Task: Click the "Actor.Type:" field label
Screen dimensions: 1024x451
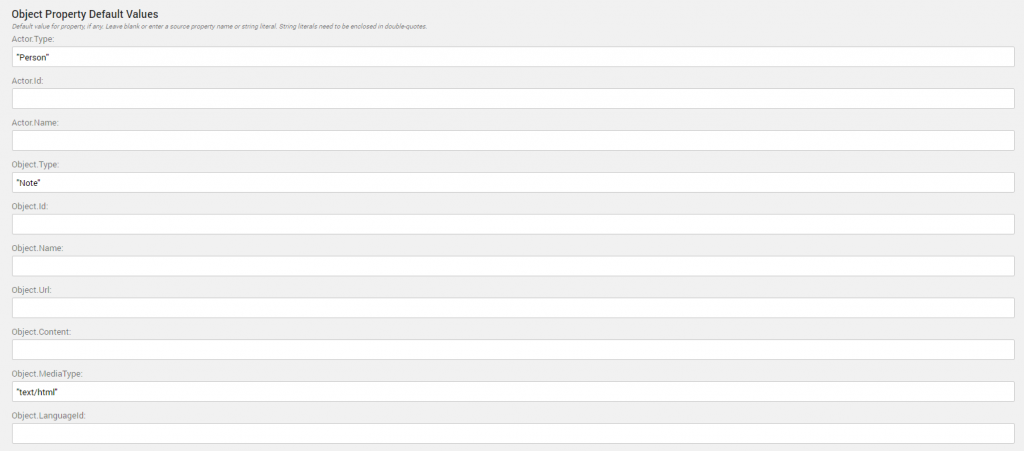Action: tap(33, 38)
